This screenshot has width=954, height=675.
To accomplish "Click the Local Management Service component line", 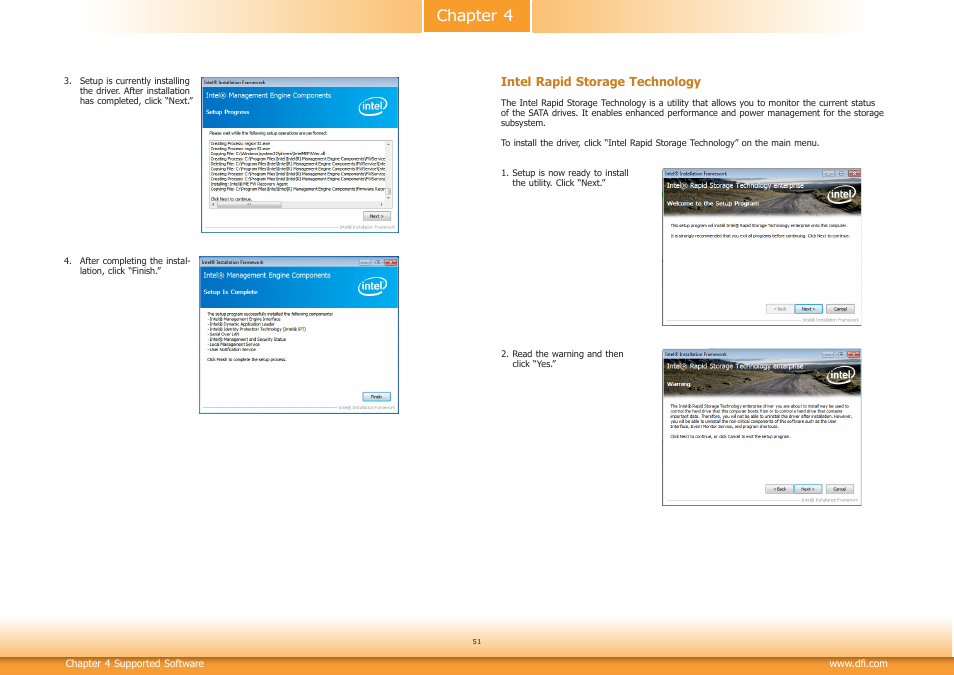I will click(234, 344).
